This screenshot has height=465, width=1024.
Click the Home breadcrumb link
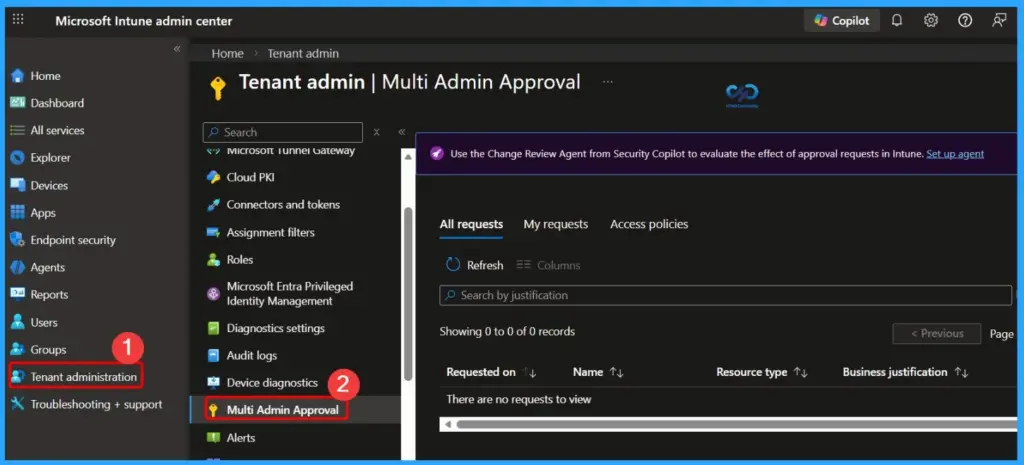[227, 54]
